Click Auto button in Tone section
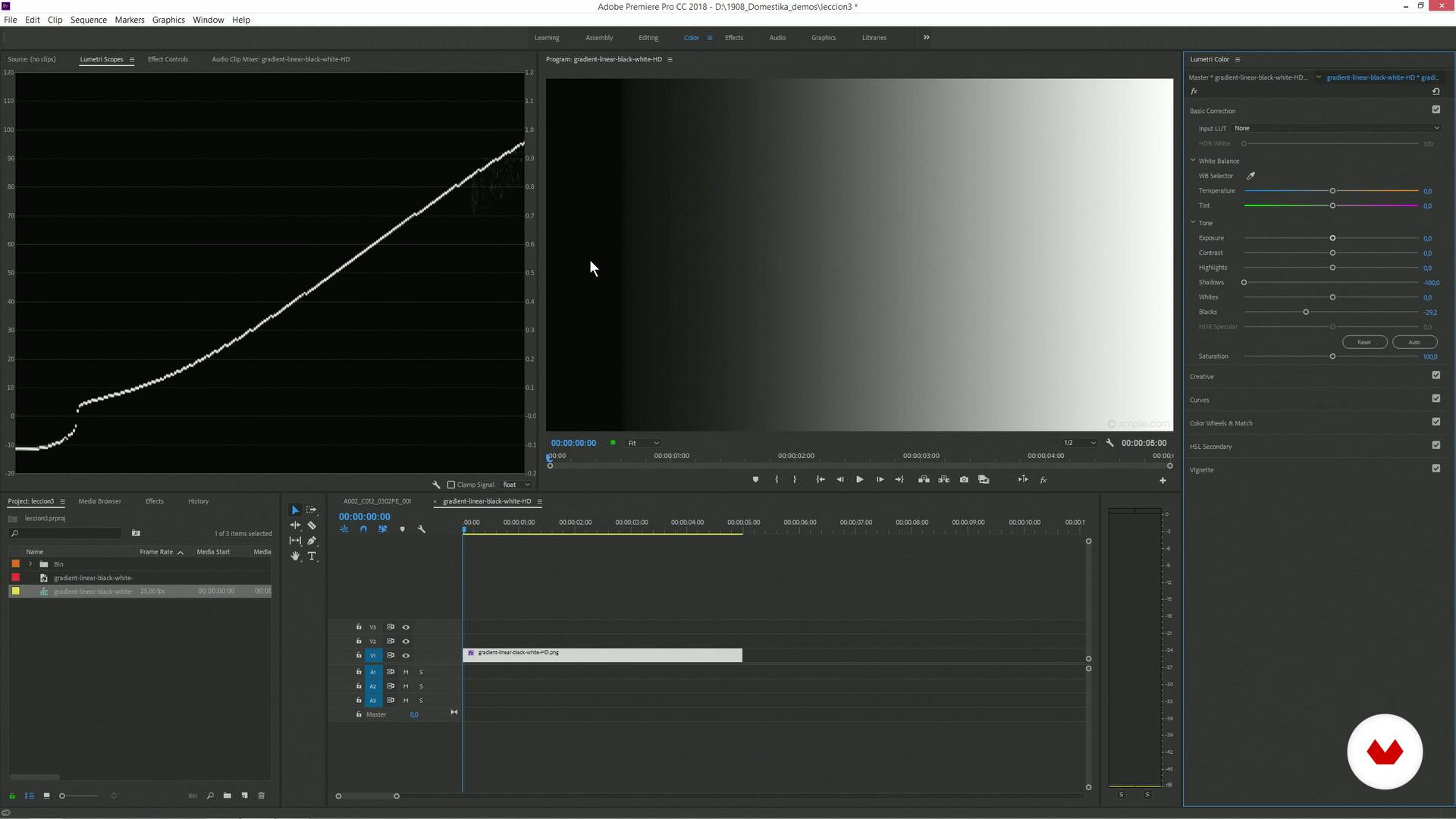 click(1414, 342)
